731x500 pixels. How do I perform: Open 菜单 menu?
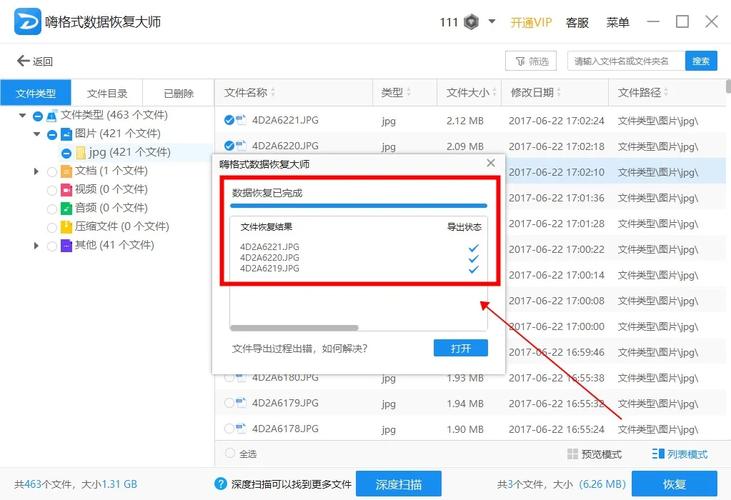(x=618, y=22)
